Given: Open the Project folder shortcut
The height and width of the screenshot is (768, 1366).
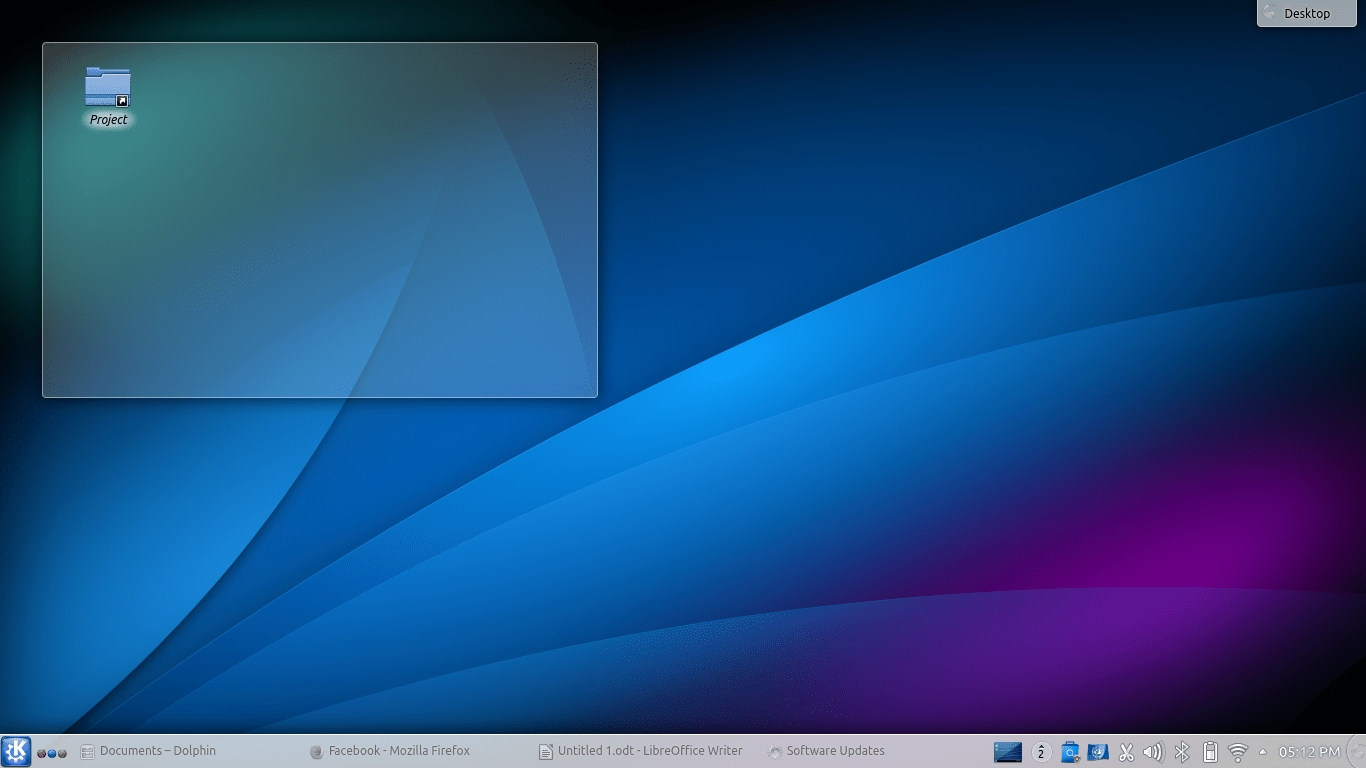Looking at the screenshot, I should (108, 89).
